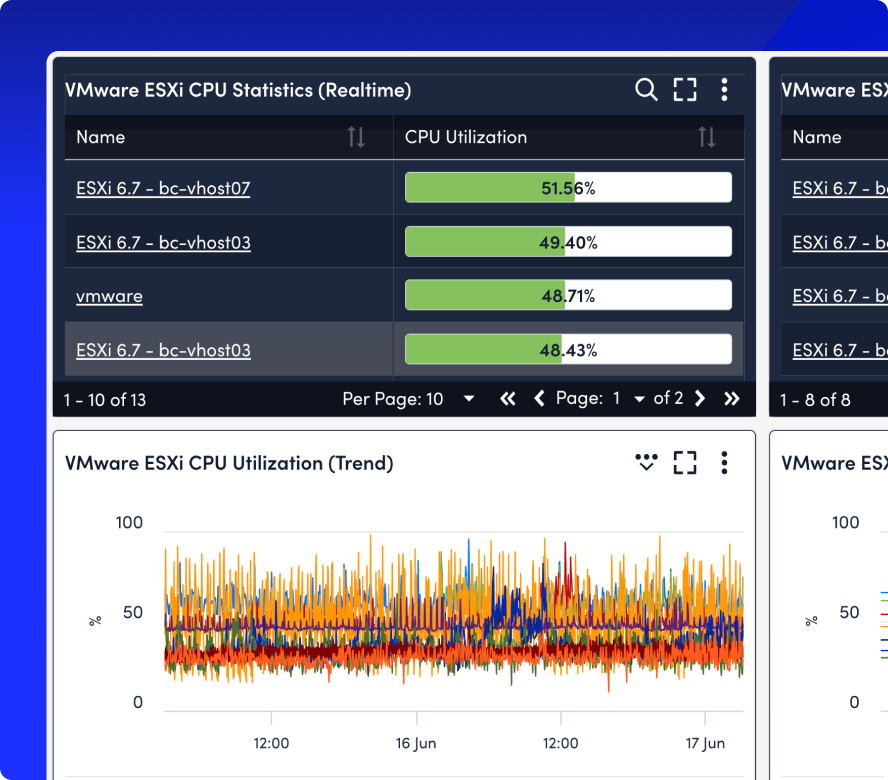Screen dimensions: 888x780
Task: Sort table by Name column arrows
Action: pos(356,137)
